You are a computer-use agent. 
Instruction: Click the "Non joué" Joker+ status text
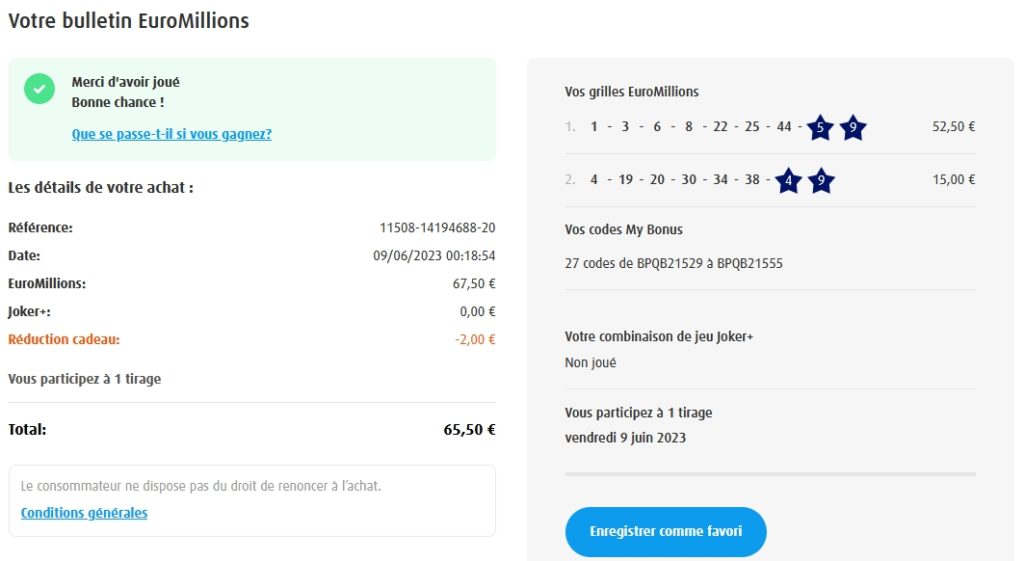pyautogui.click(x=591, y=363)
